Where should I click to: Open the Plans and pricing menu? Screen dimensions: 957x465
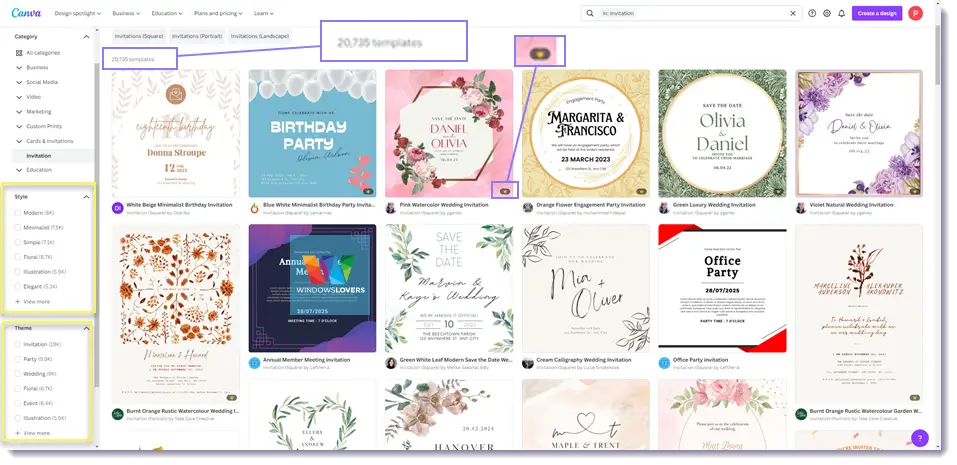click(218, 13)
